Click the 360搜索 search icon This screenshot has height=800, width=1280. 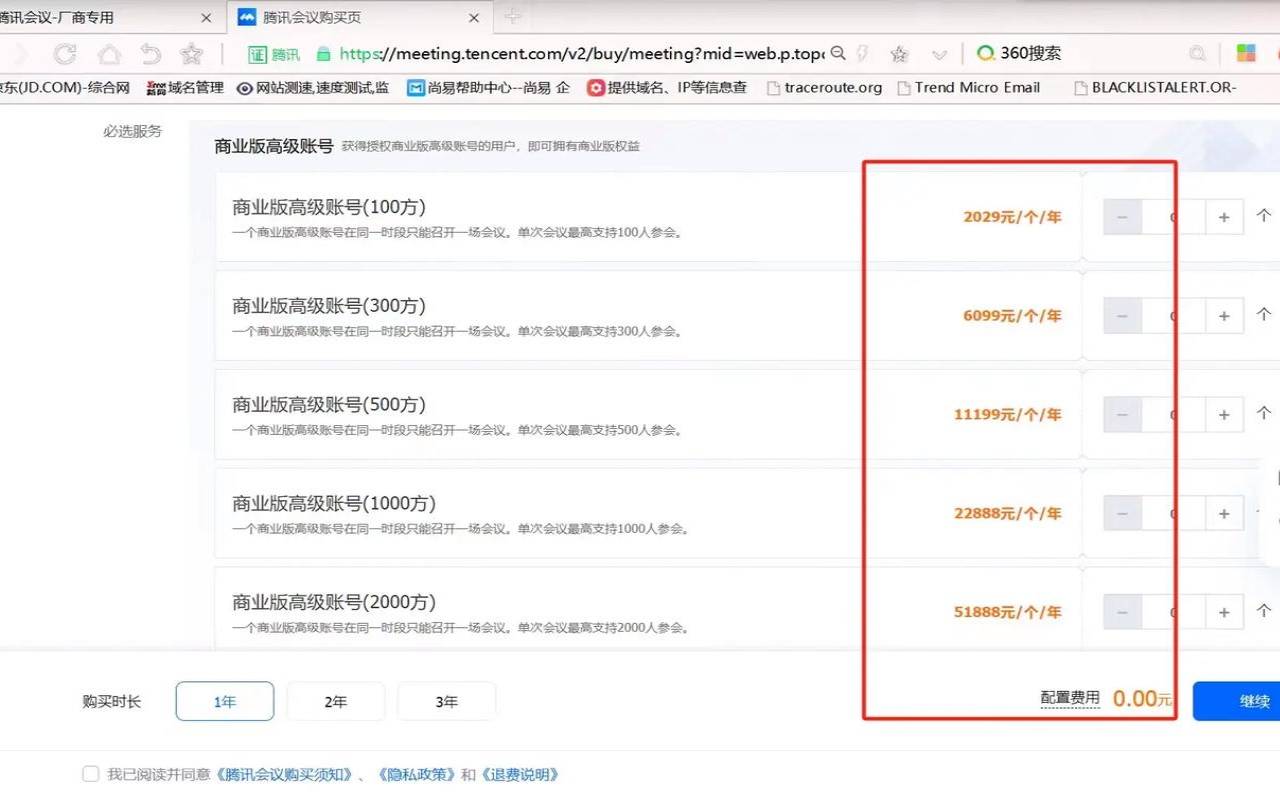986,53
